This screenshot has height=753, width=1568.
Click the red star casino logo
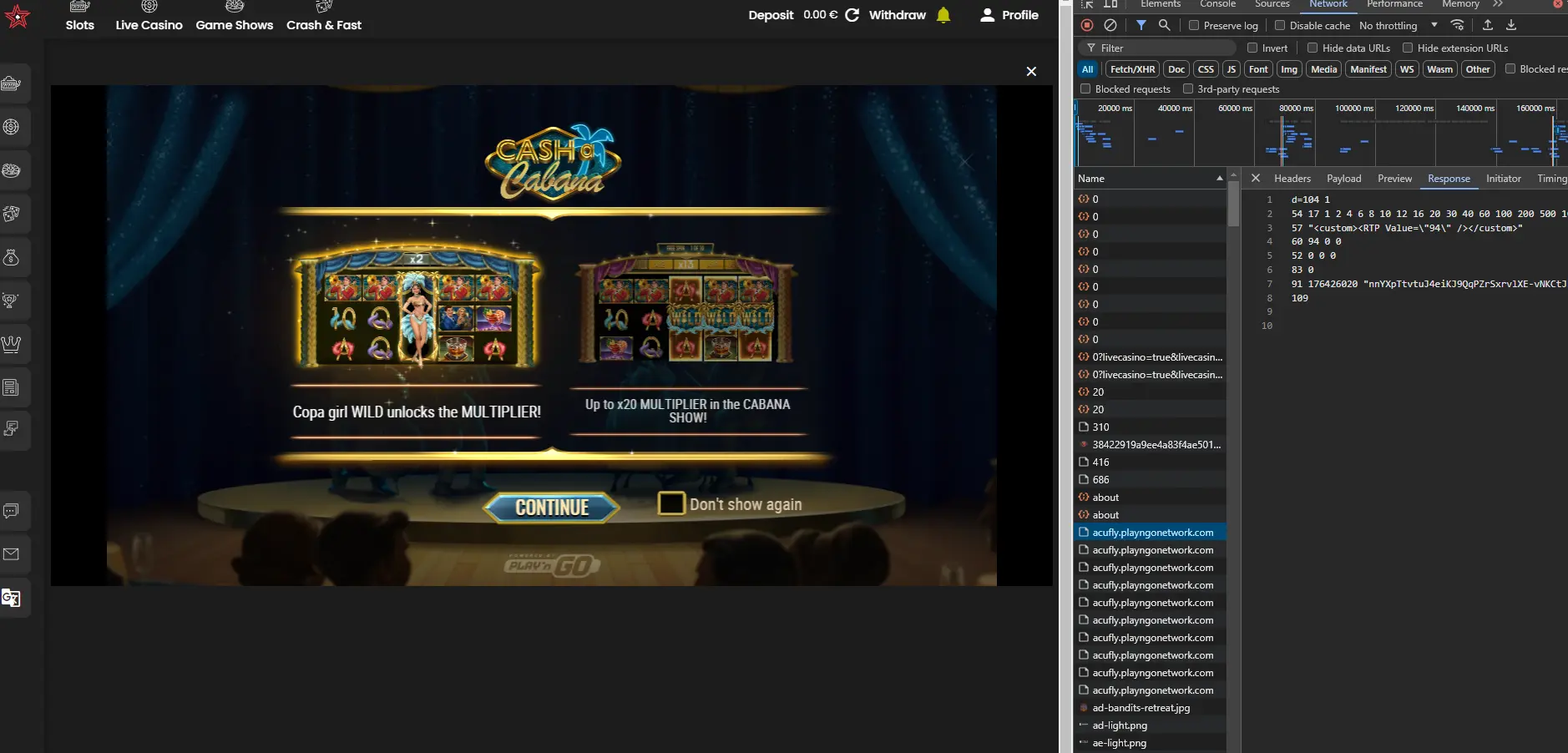(17, 16)
